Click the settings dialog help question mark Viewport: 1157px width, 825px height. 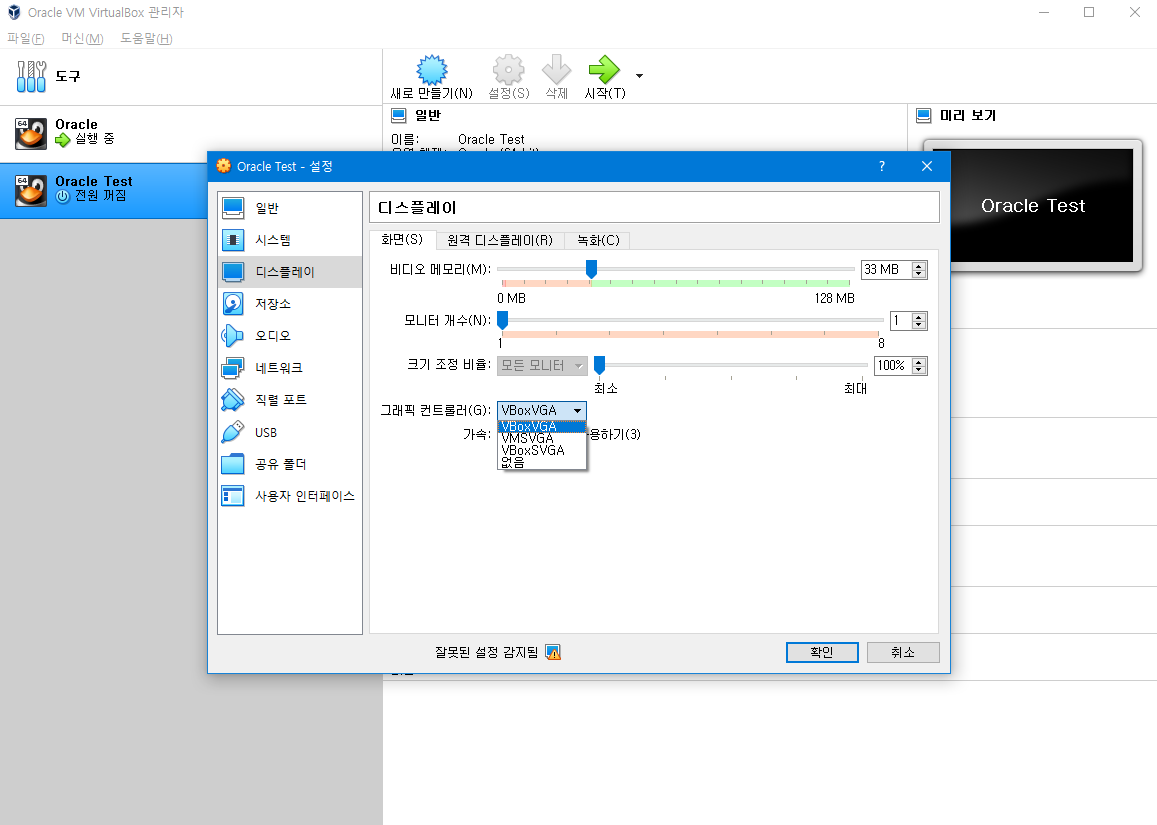coord(882,166)
